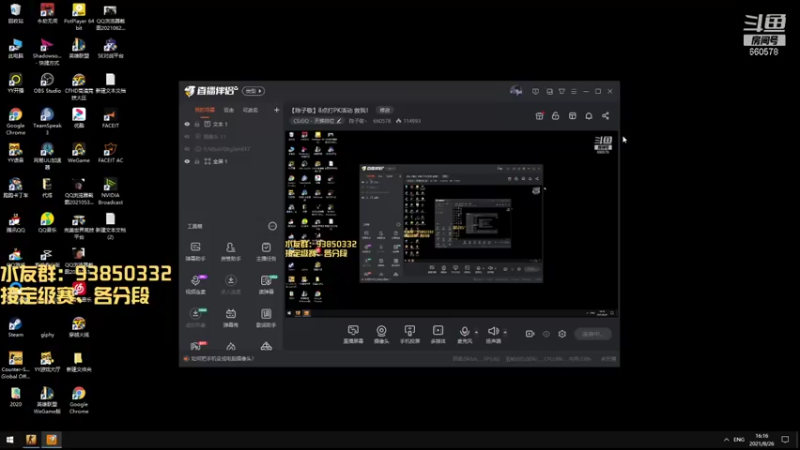
Task: Edit the CS:GO category selector
Action: pos(317,121)
